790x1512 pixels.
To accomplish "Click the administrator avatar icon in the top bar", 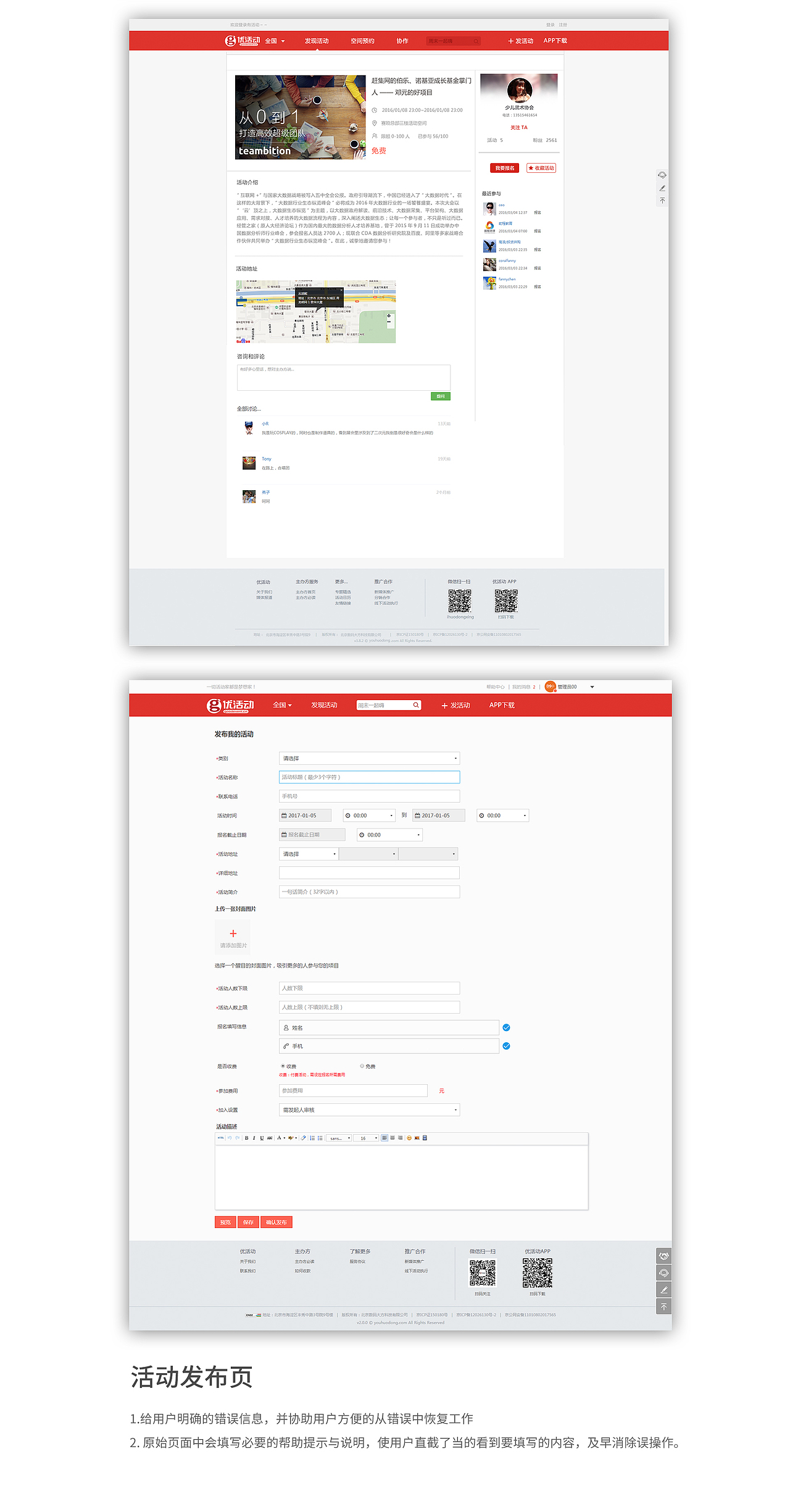I will [x=550, y=687].
